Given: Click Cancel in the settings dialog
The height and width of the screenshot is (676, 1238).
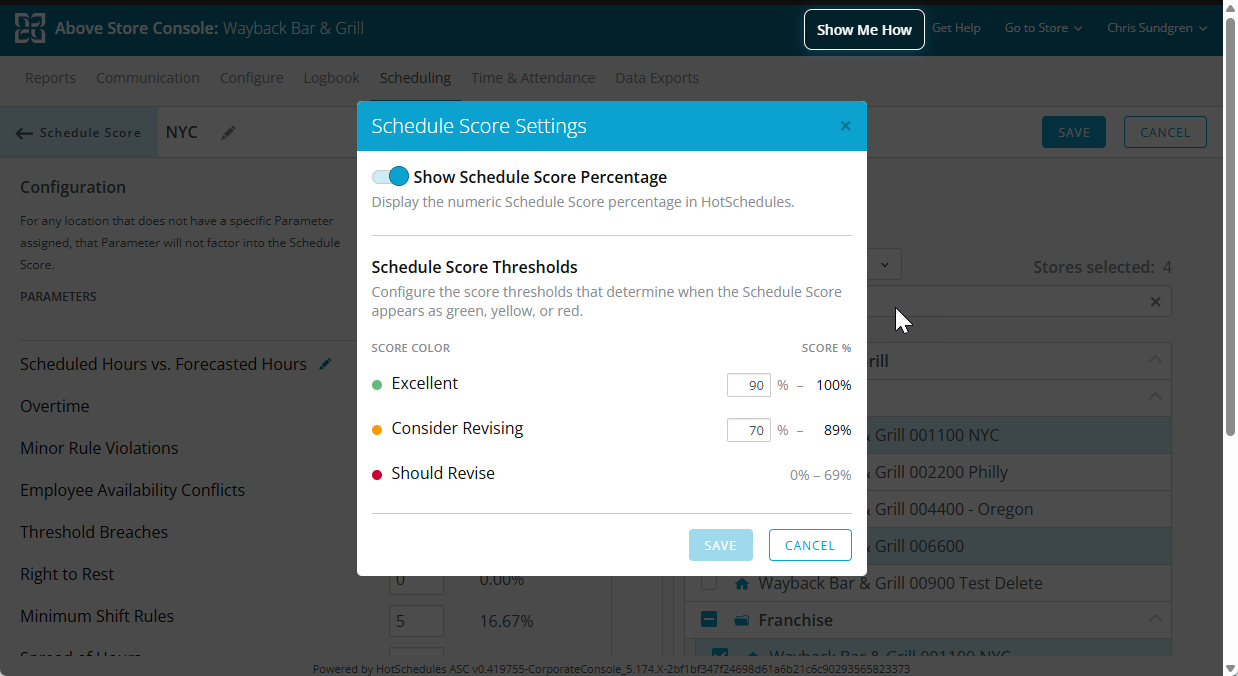Looking at the screenshot, I should [x=810, y=545].
